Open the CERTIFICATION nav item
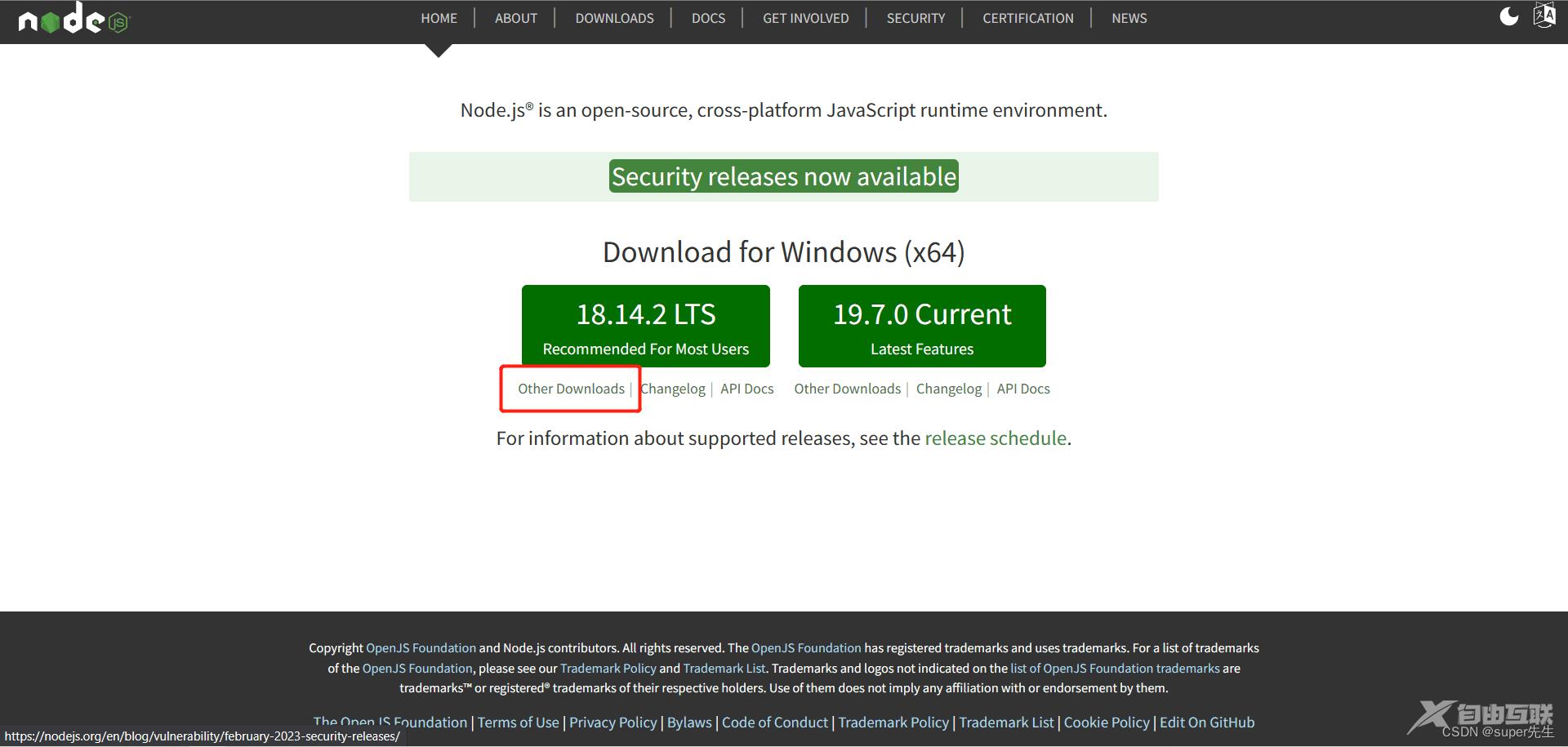This screenshot has width=1568, height=747. pyautogui.click(x=1027, y=18)
